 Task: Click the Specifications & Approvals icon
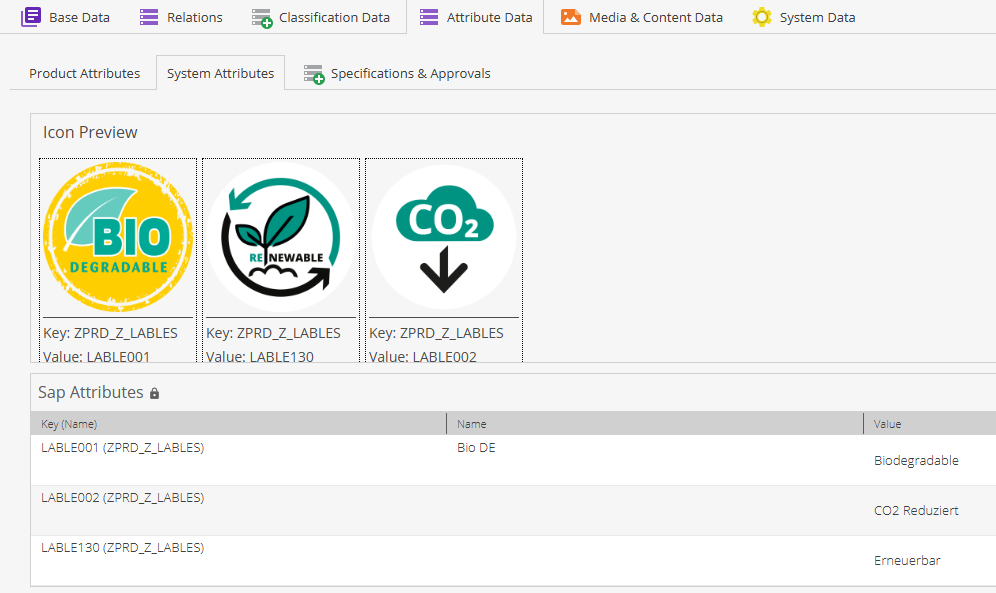(x=314, y=74)
